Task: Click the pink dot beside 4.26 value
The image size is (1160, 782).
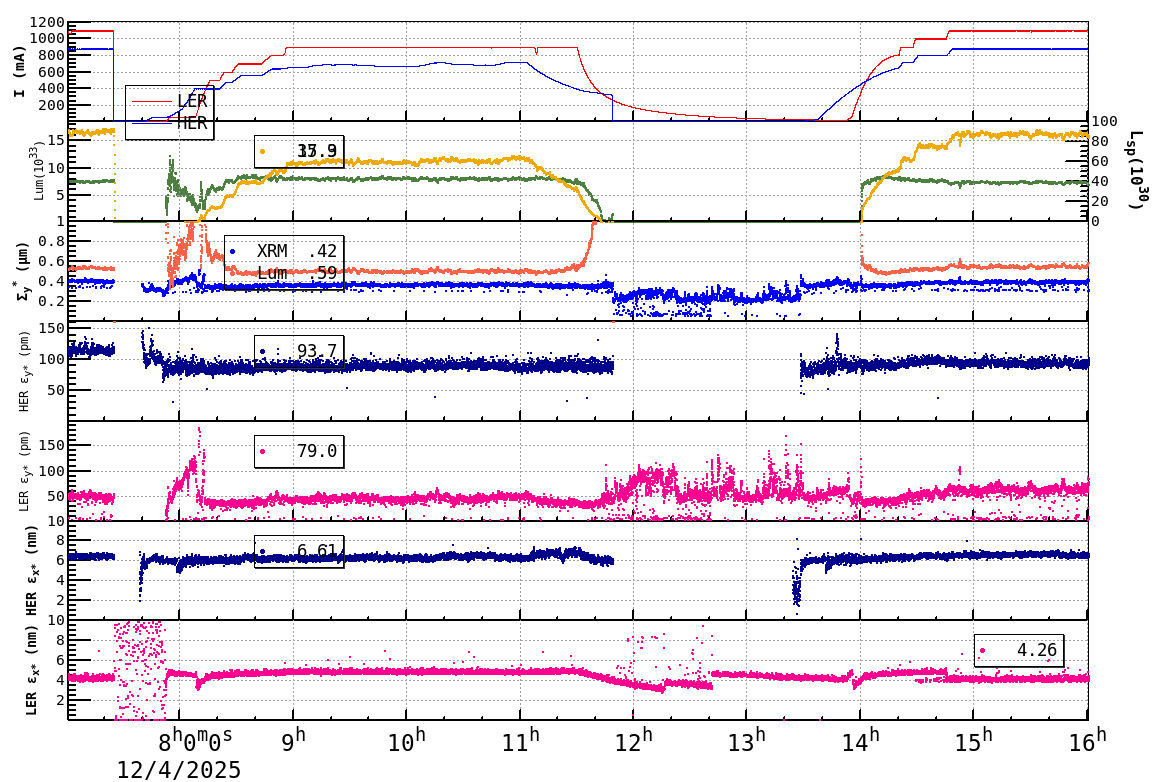Action: [982, 650]
